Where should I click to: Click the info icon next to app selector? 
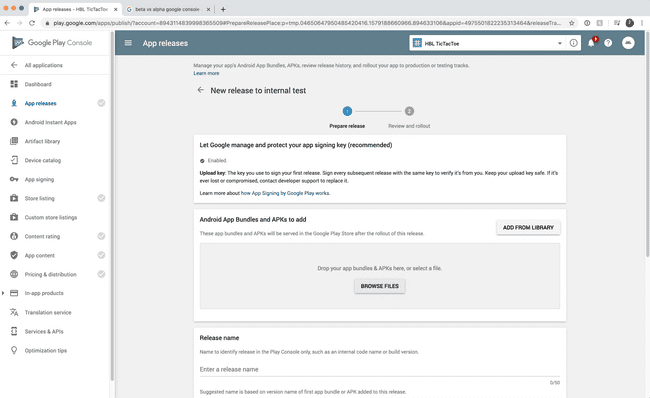click(x=574, y=43)
